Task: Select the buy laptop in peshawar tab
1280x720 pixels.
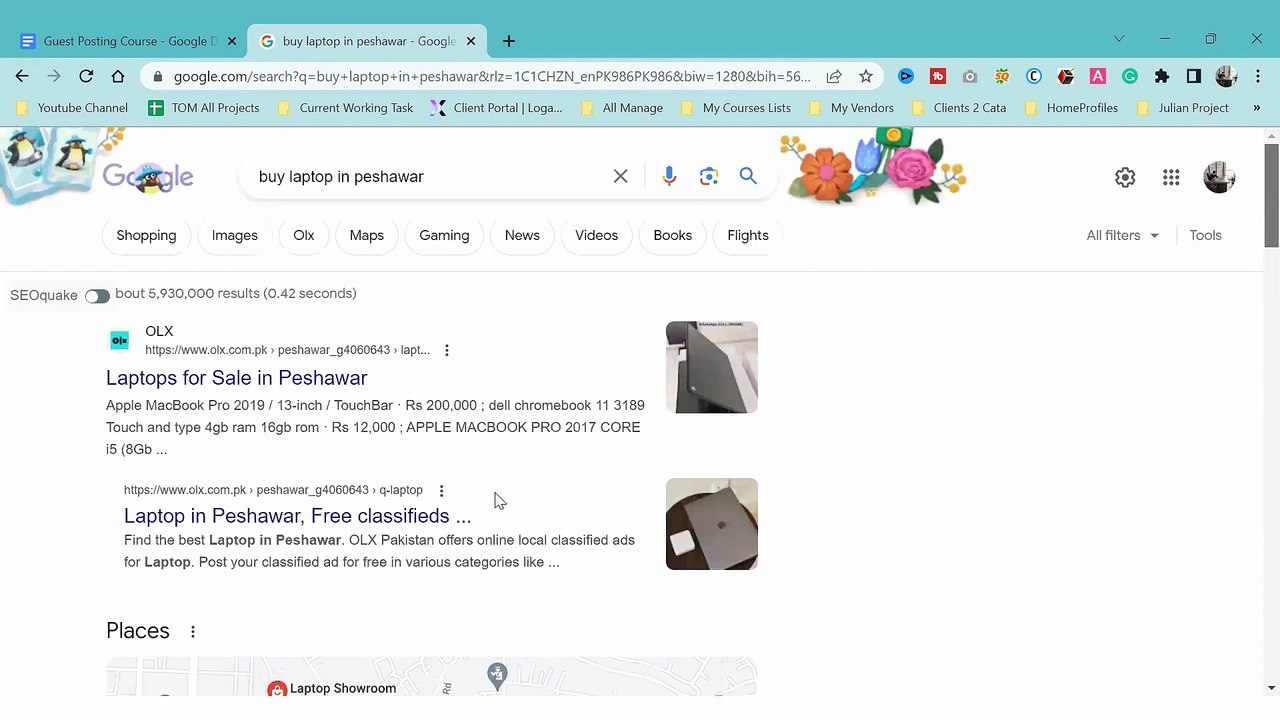Action: click(x=368, y=41)
